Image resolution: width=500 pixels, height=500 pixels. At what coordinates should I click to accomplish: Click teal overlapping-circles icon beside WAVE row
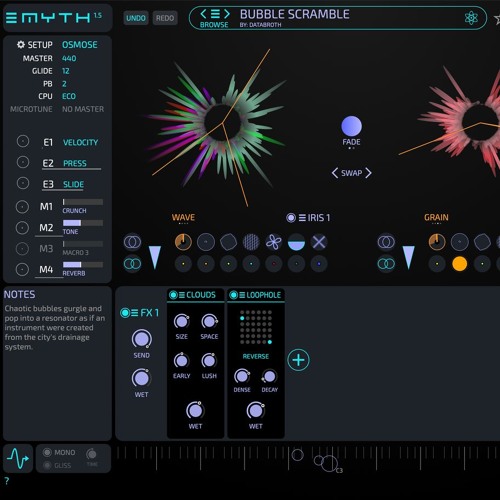click(132, 264)
